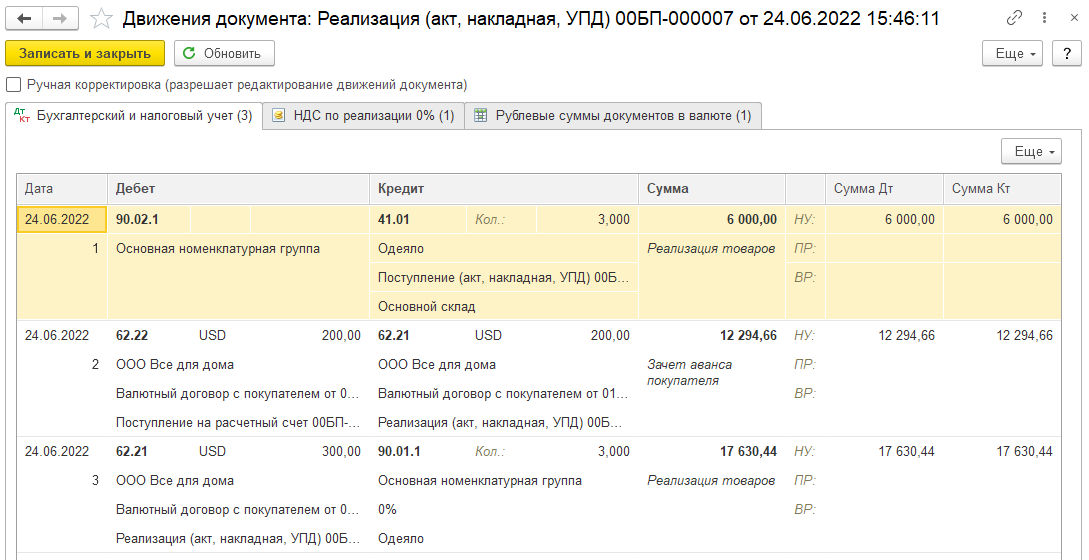Select Сумма Дт value 17 630,44

[x=884, y=452]
